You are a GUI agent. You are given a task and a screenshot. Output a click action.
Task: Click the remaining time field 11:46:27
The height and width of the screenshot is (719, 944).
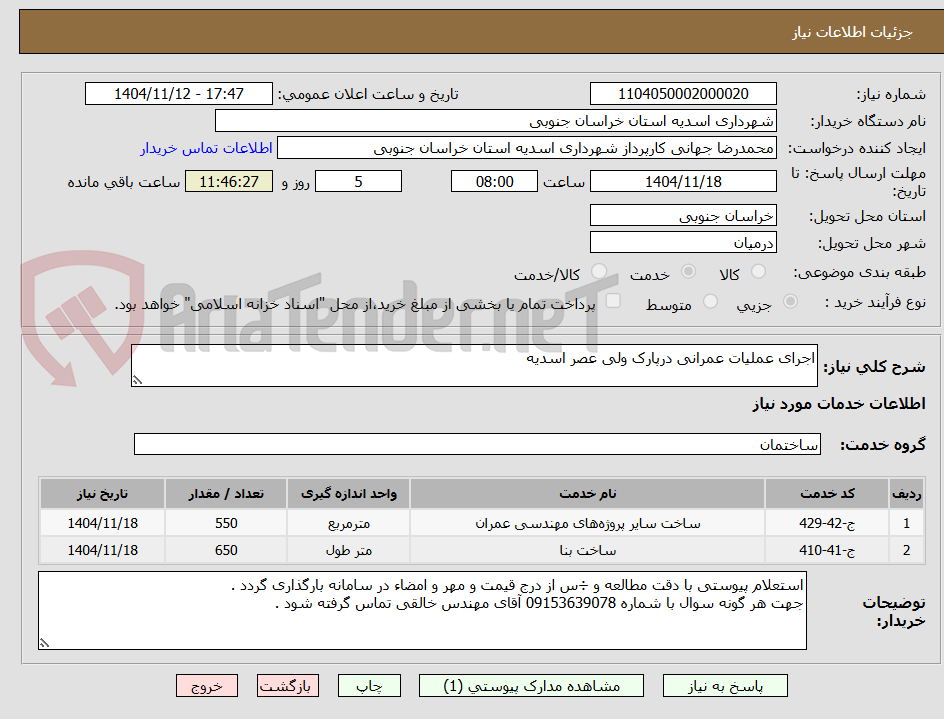click(x=229, y=181)
